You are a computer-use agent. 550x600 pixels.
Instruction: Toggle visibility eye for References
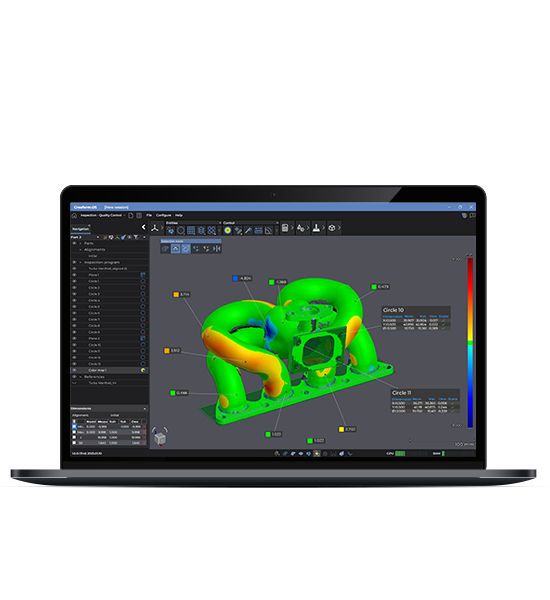(74, 377)
